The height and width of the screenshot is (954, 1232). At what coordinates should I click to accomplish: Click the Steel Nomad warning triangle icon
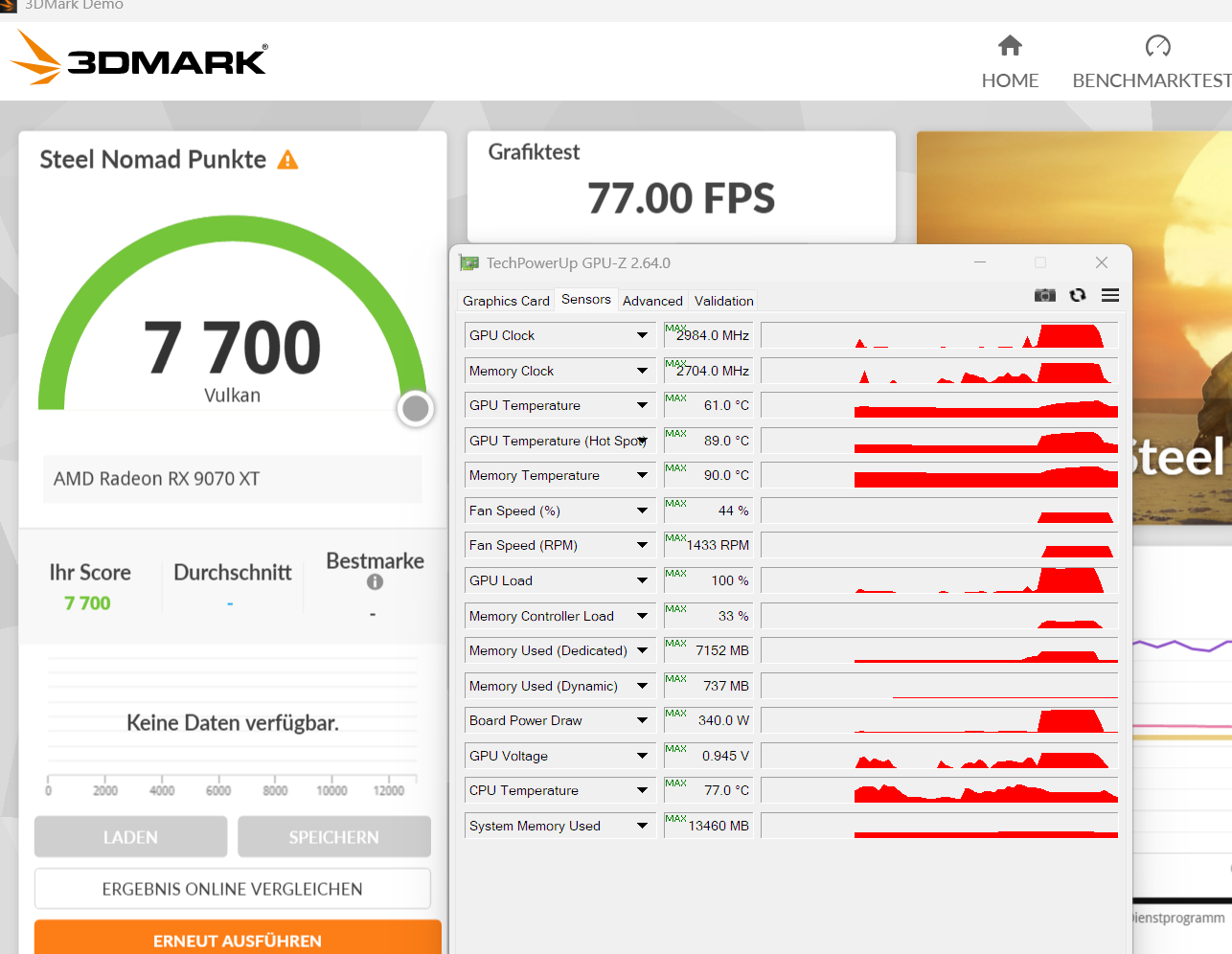click(287, 160)
